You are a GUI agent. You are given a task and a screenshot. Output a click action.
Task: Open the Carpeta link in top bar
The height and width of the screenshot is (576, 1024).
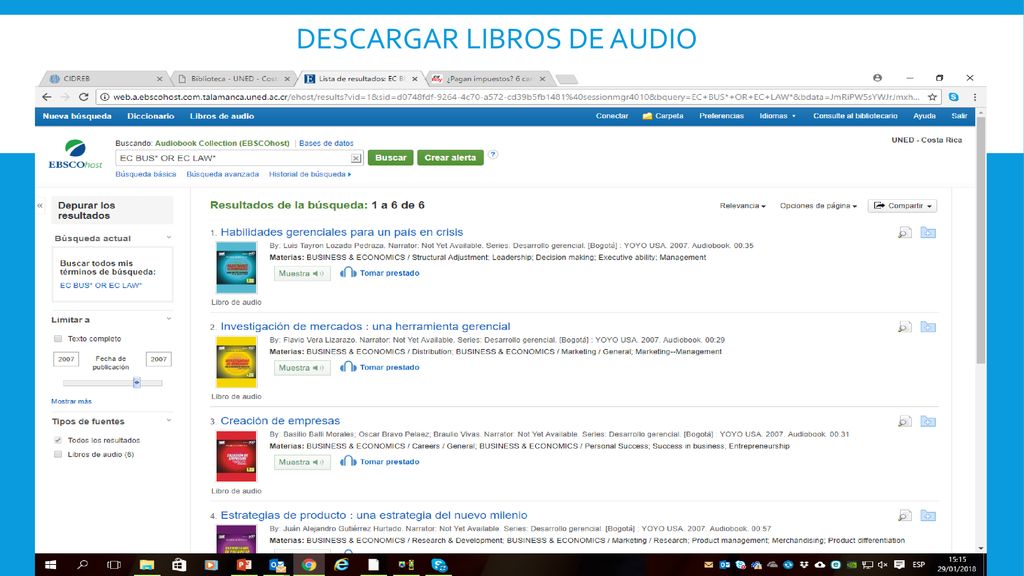click(663, 116)
